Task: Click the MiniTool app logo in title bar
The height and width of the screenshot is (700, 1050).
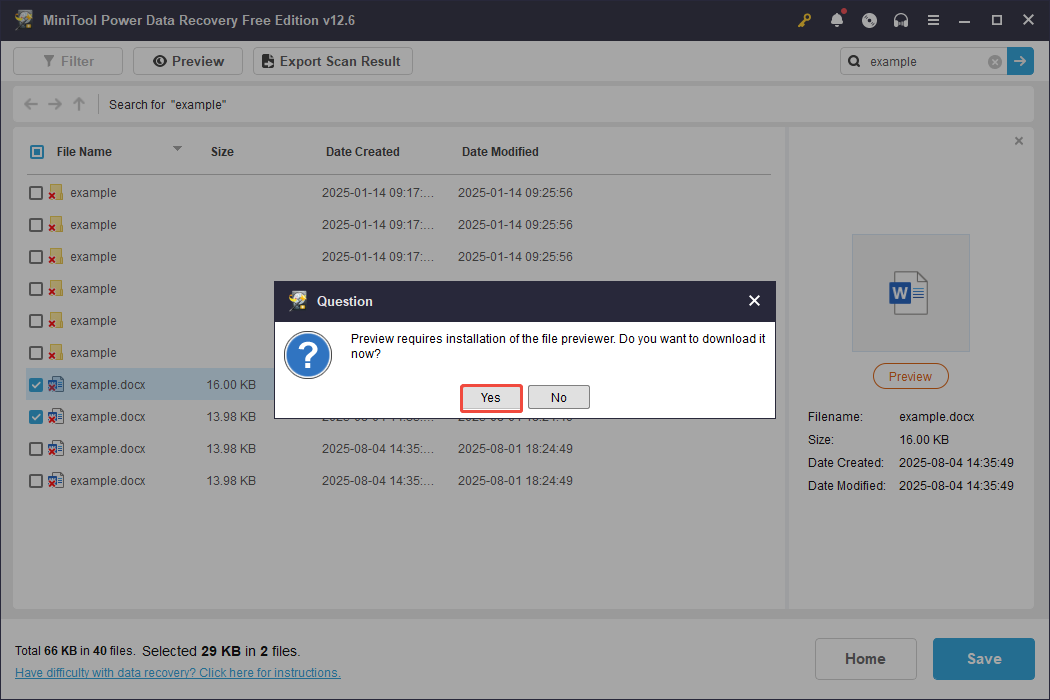Action: coord(24,20)
